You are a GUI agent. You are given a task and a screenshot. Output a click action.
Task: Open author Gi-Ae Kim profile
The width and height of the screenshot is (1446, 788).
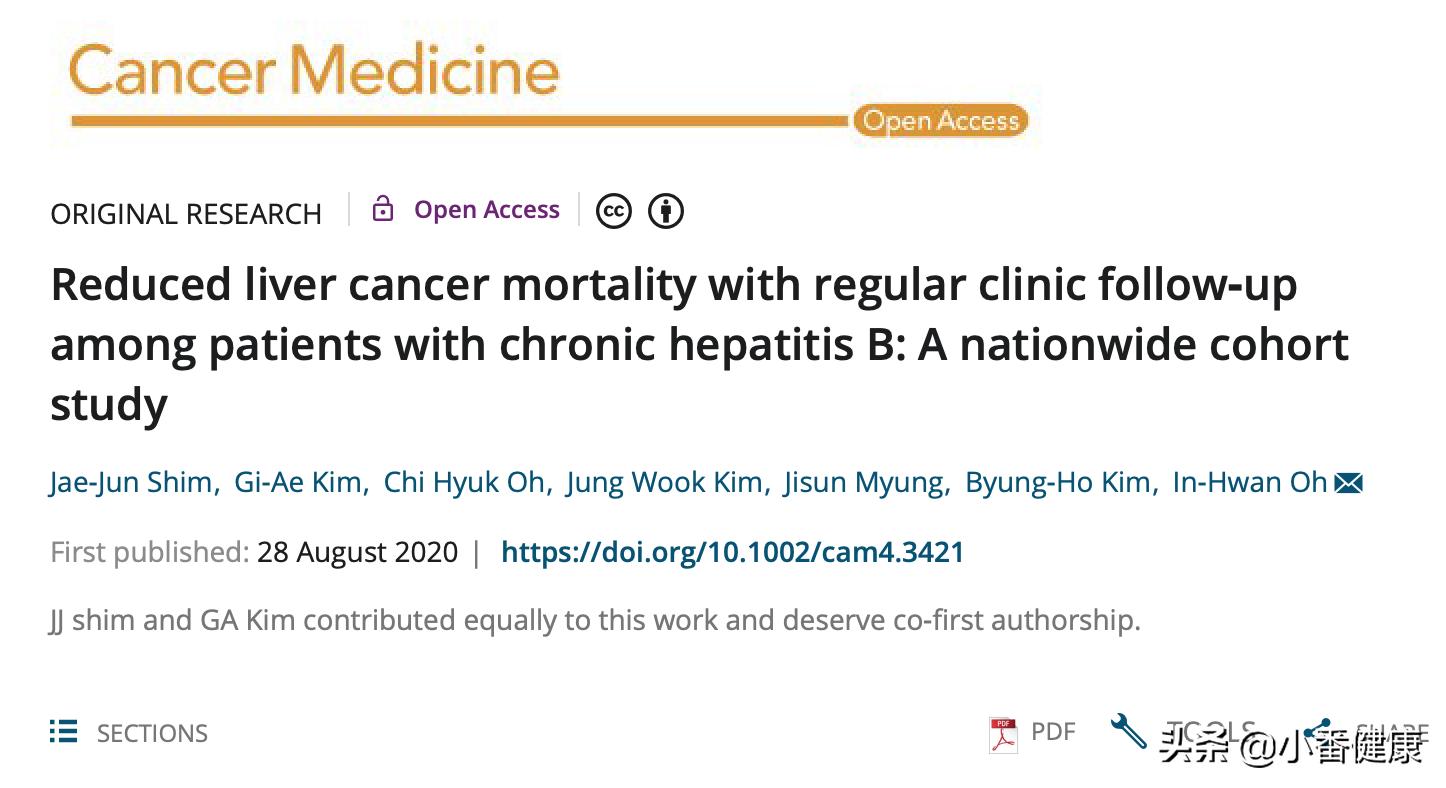pyautogui.click(x=297, y=482)
